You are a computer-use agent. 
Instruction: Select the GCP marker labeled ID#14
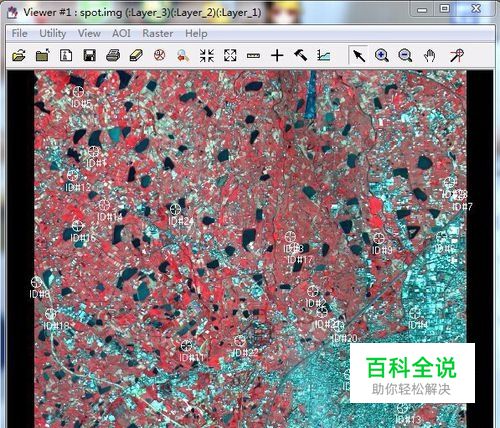point(104,204)
